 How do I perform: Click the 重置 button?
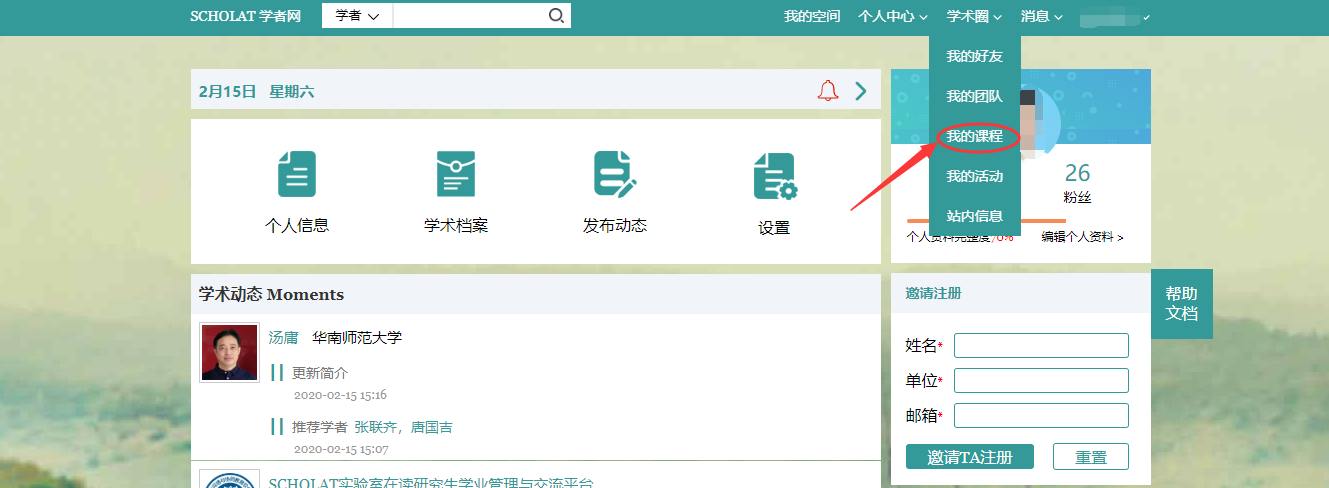tap(1090, 457)
